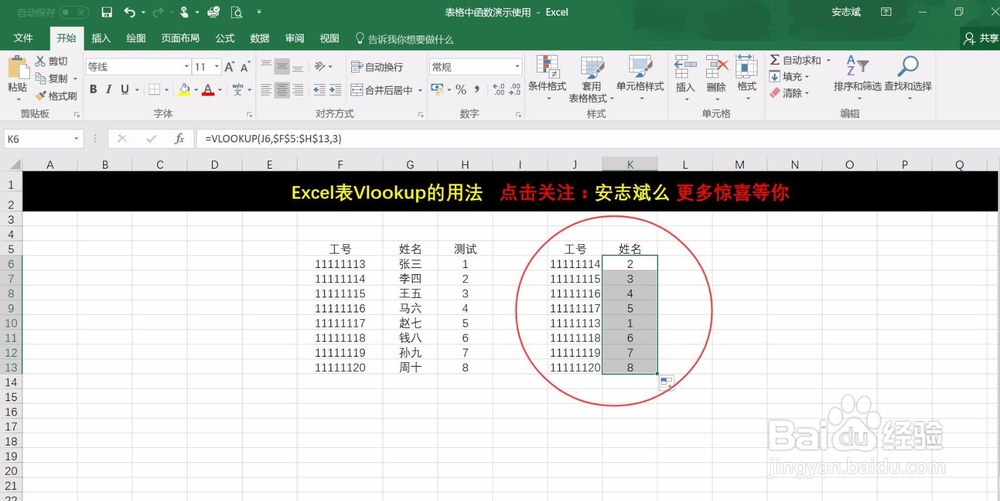
Task: Toggle align text right
Action: pos(297,90)
